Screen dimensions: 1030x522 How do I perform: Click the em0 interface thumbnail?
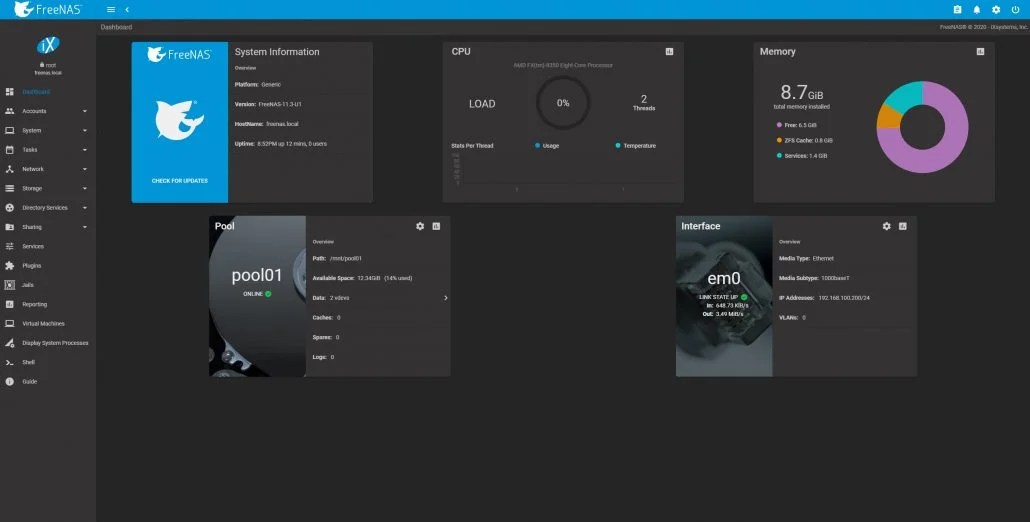coord(724,296)
